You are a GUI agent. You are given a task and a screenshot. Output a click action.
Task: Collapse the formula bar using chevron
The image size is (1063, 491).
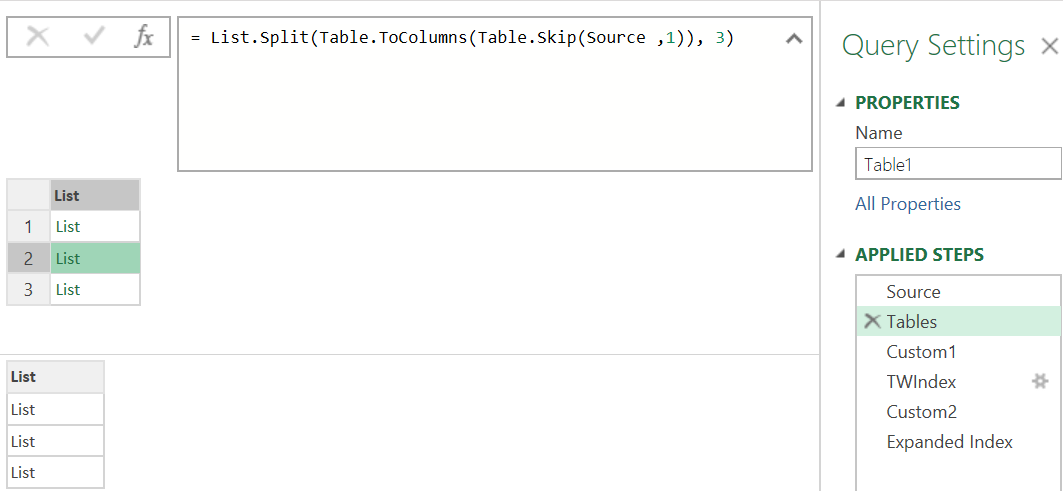(x=793, y=39)
